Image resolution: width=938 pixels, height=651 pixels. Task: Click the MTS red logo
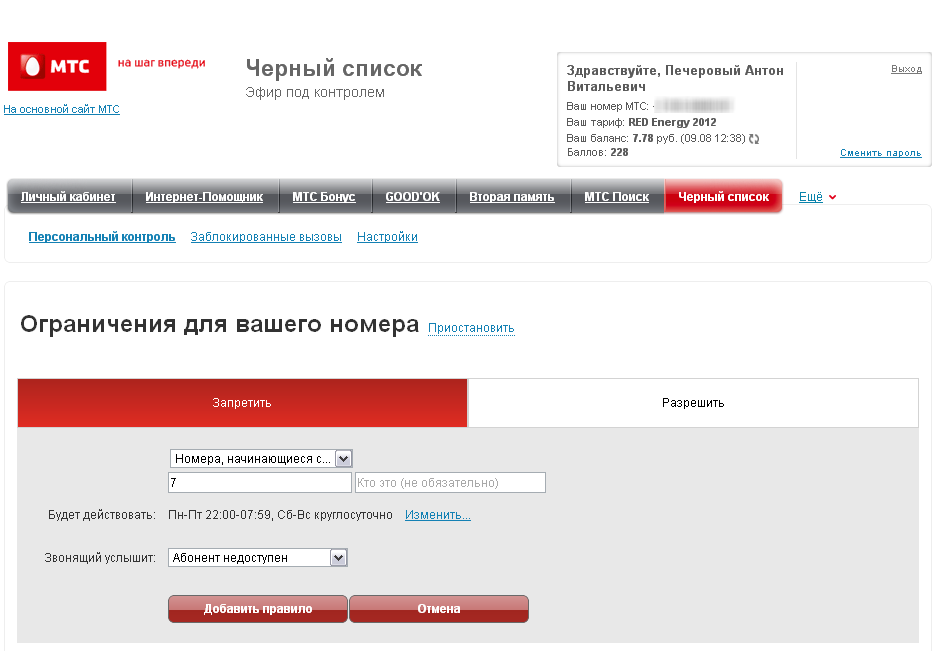[57, 67]
